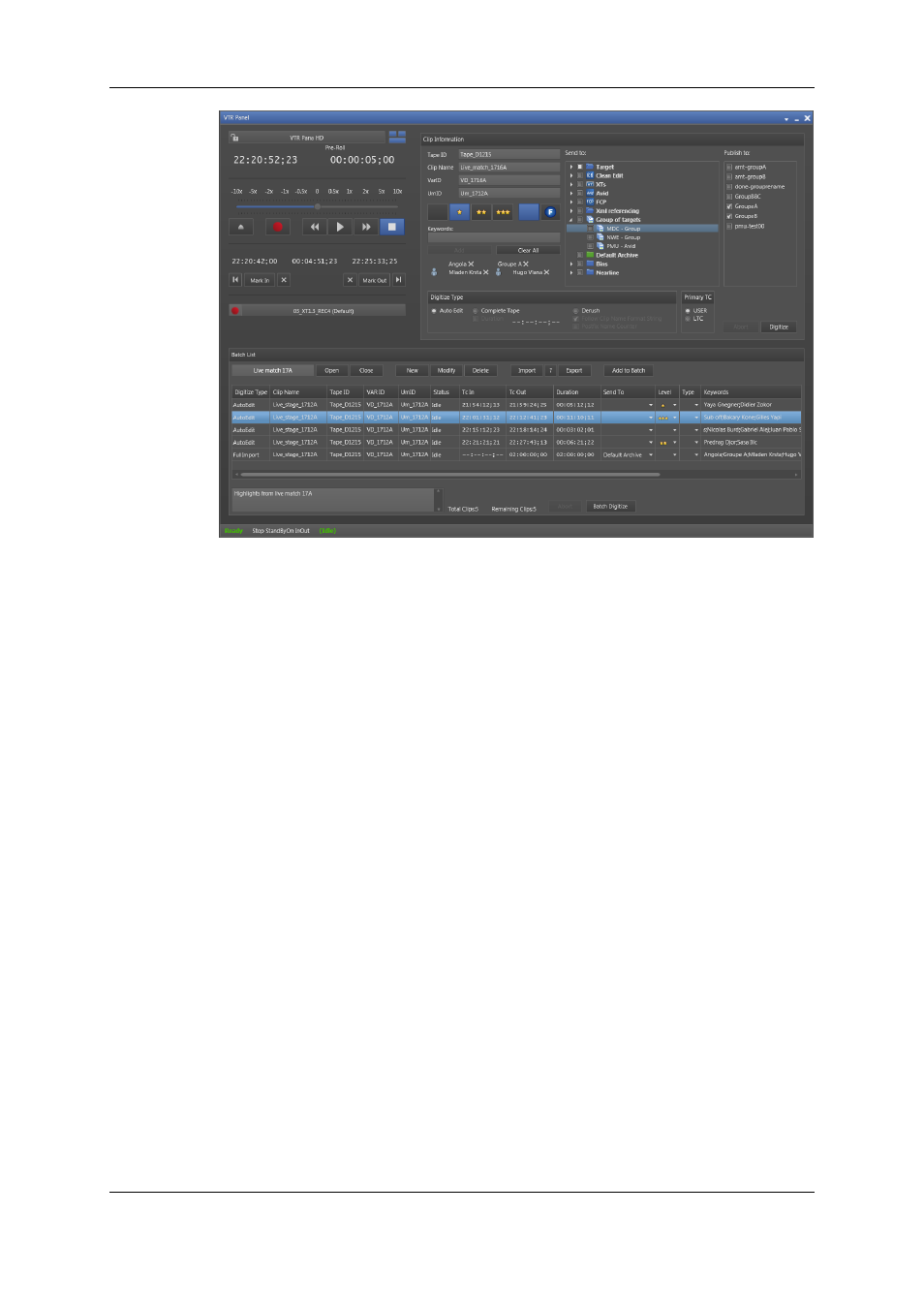Expand the Clean Edit tree node
Image resolution: width=924 pixels, height=1307 pixels.
571,175
